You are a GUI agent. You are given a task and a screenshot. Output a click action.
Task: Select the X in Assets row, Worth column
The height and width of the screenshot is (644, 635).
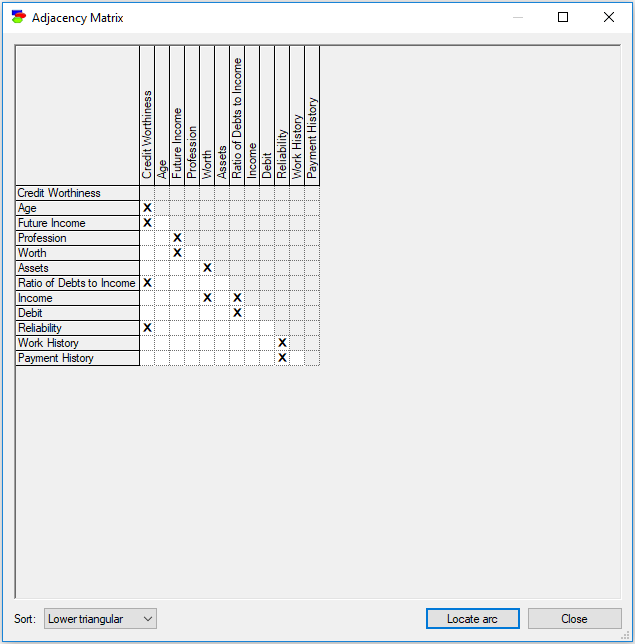tap(207, 268)
